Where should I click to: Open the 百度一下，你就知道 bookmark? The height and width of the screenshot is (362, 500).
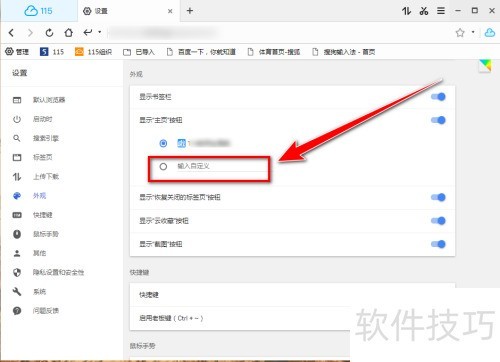[201, 52]
